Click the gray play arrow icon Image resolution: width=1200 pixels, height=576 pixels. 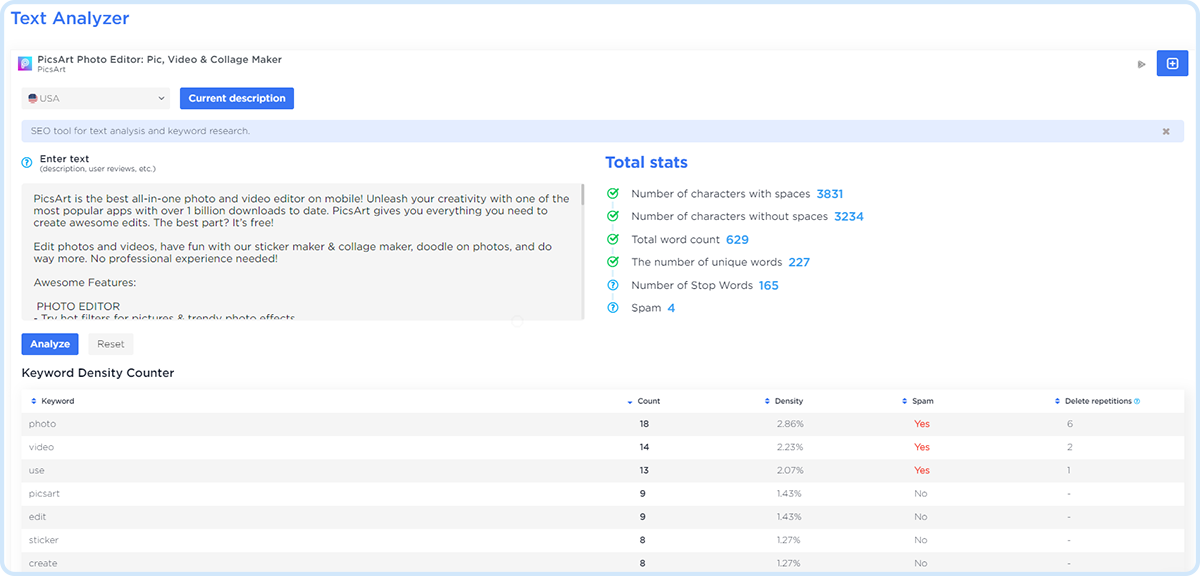1141,65
